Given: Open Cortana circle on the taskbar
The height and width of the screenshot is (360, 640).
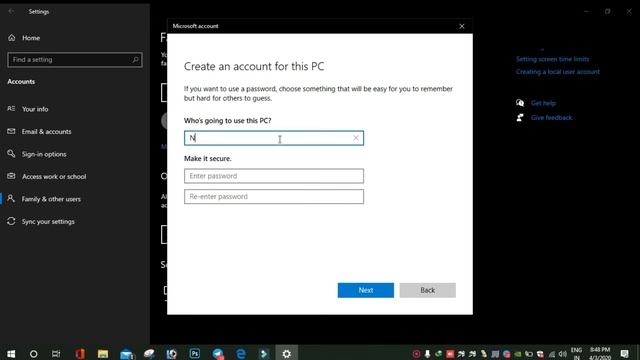Looking at the screenshot, I should (33, 353).
